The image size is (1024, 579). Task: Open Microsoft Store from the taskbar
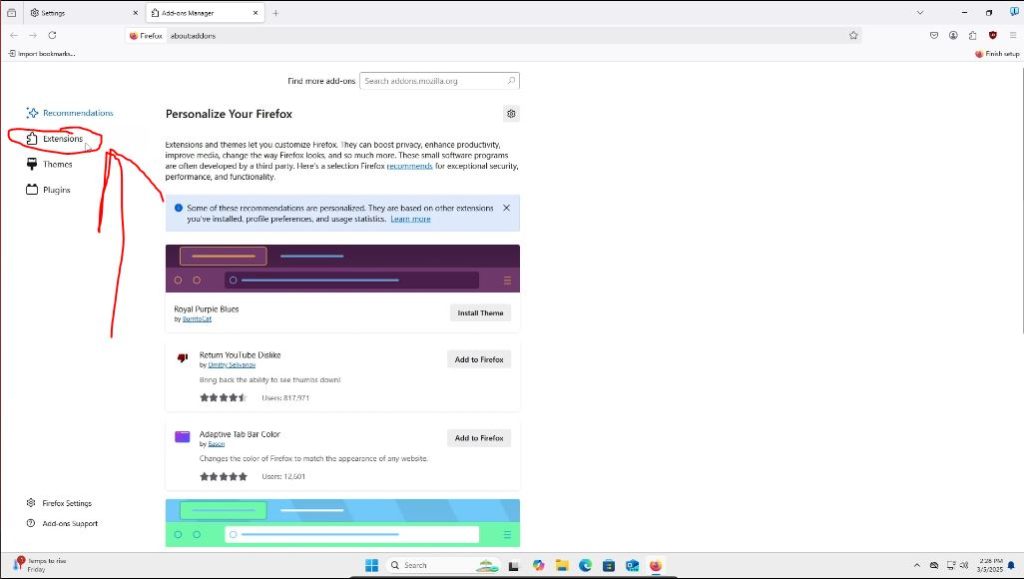[609, 565]
